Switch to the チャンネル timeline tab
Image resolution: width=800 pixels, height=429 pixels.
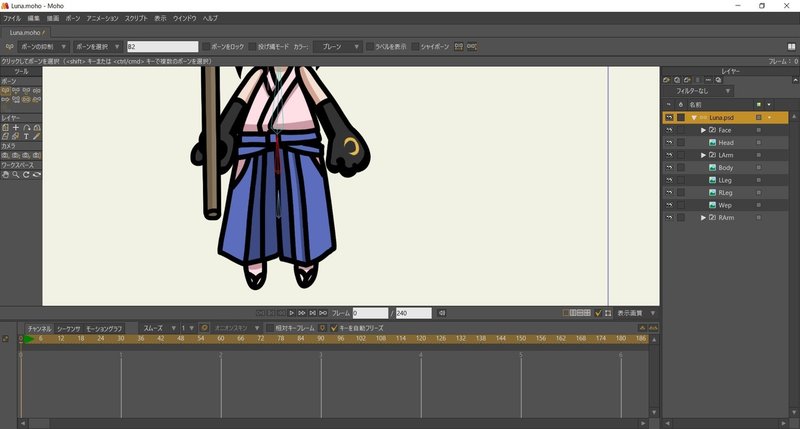click(x=39, y=329)
